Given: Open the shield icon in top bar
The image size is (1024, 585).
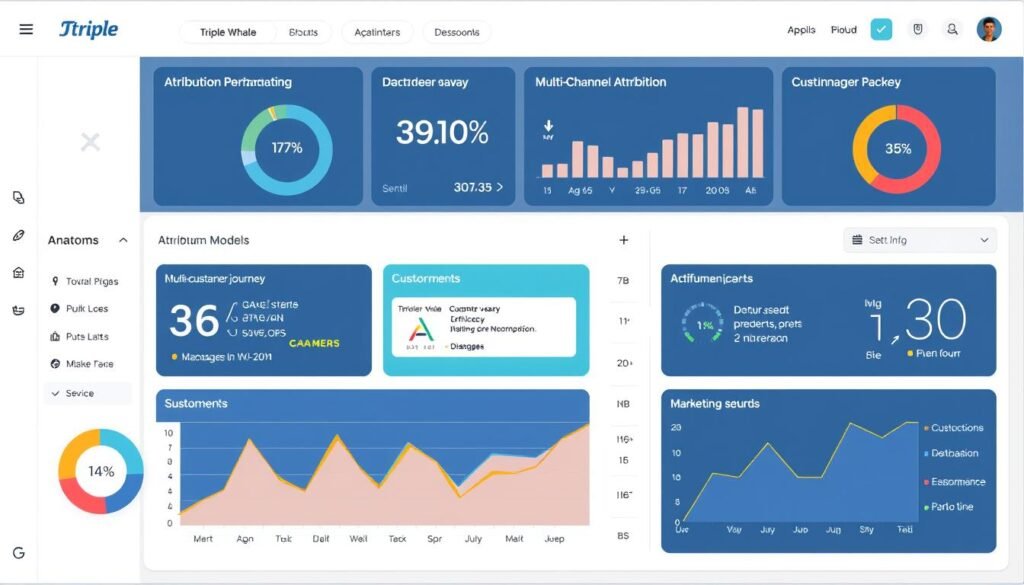Looking at the screenshot, I should [x=917, y=29].
